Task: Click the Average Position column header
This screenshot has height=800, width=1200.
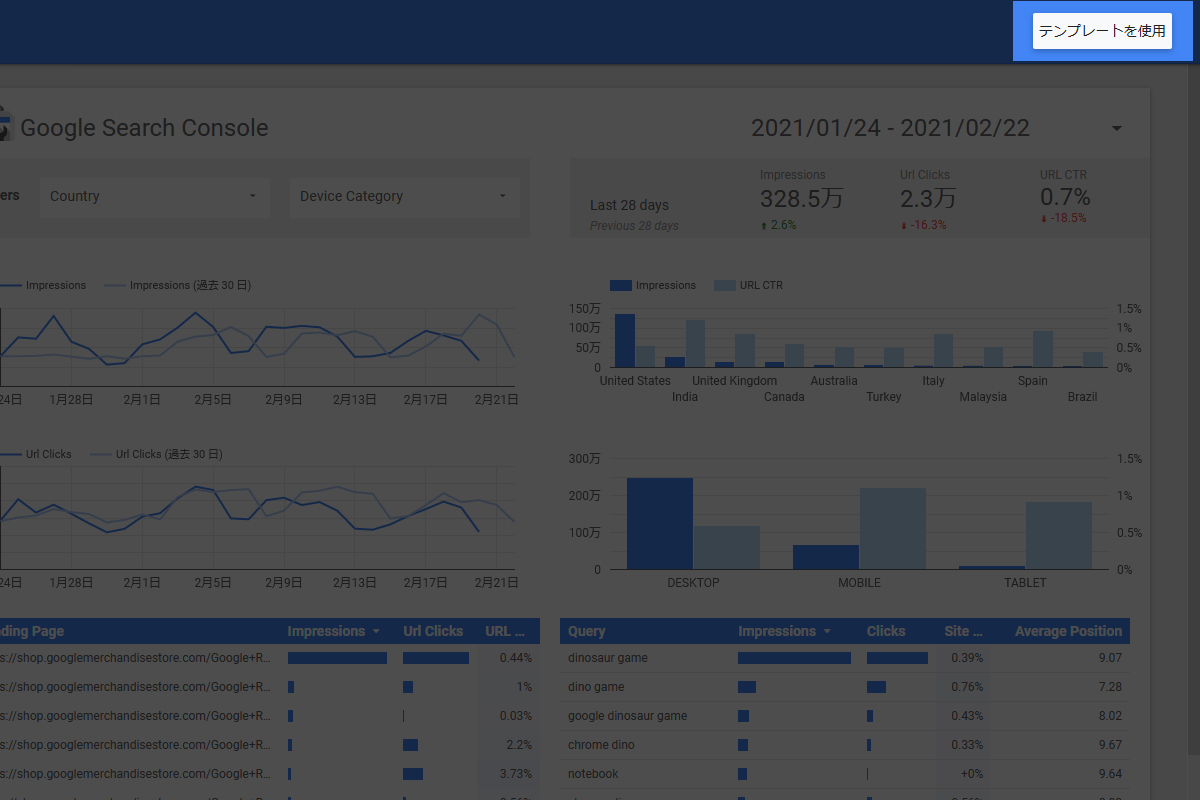Action: tap(1068, 631)
